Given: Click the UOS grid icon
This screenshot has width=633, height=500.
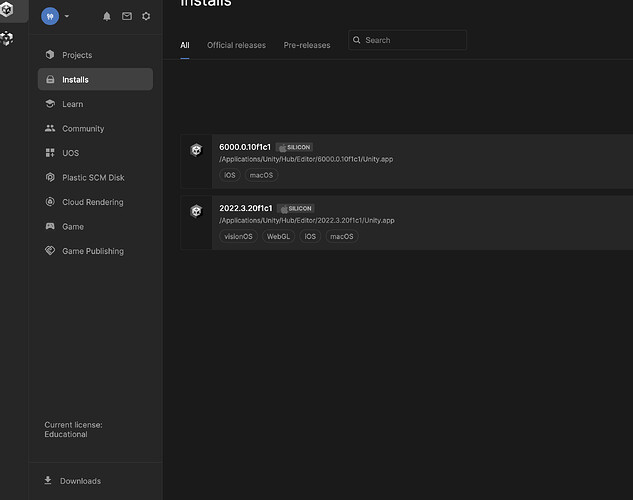Looking at the screenshot, I should [x=51, y=153].
